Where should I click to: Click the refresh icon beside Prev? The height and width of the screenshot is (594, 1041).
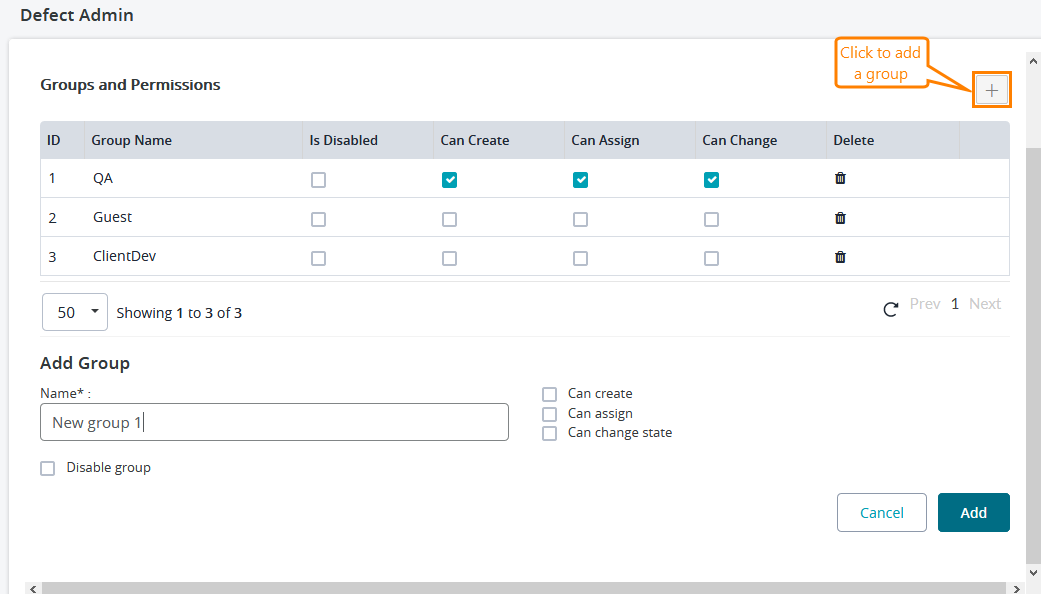890,310
